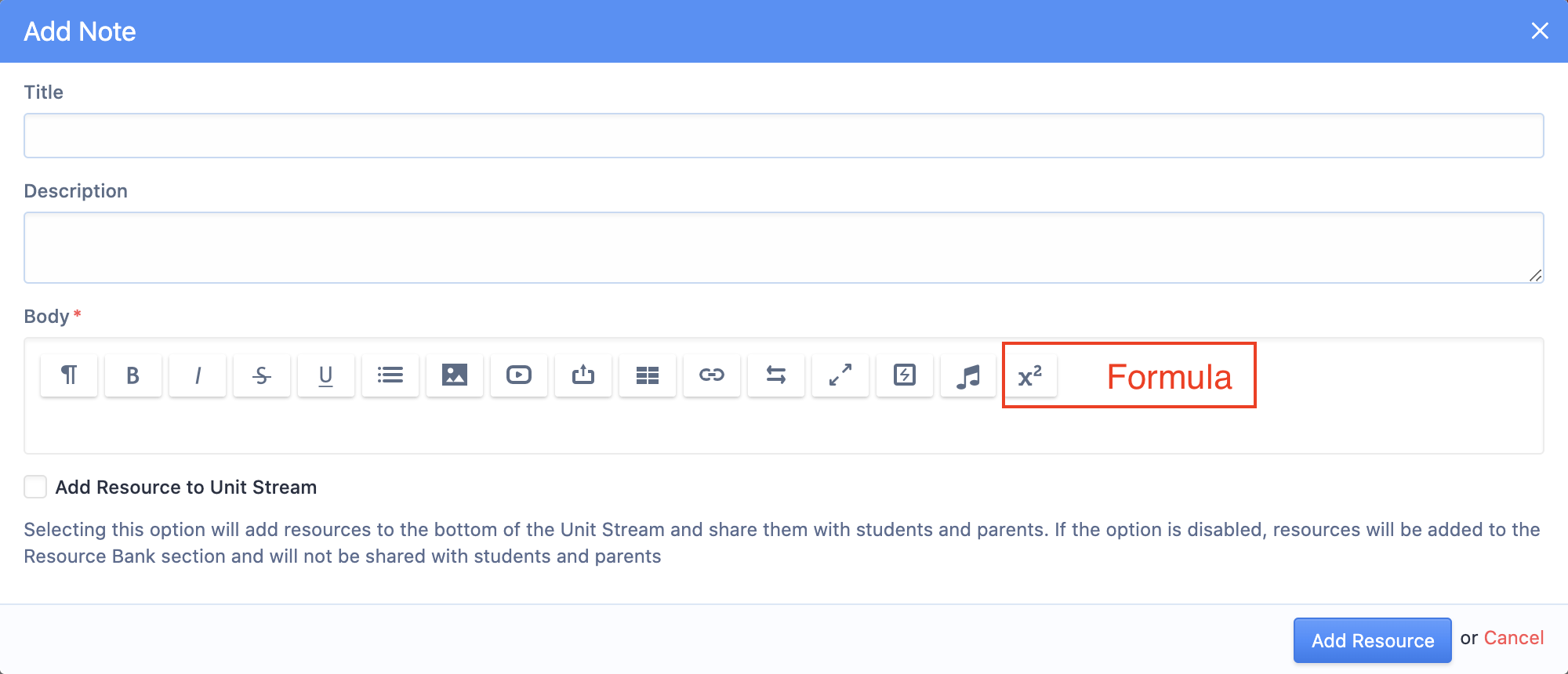The width and height of the screenshot is (1568, 674).
Task: Click the music note audio icon
Action: pos(969,375)
